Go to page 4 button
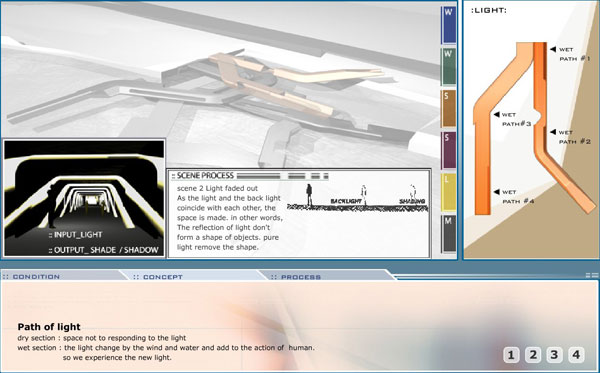Viewport: 600px width, 373px height. click(x=576, y=355)
